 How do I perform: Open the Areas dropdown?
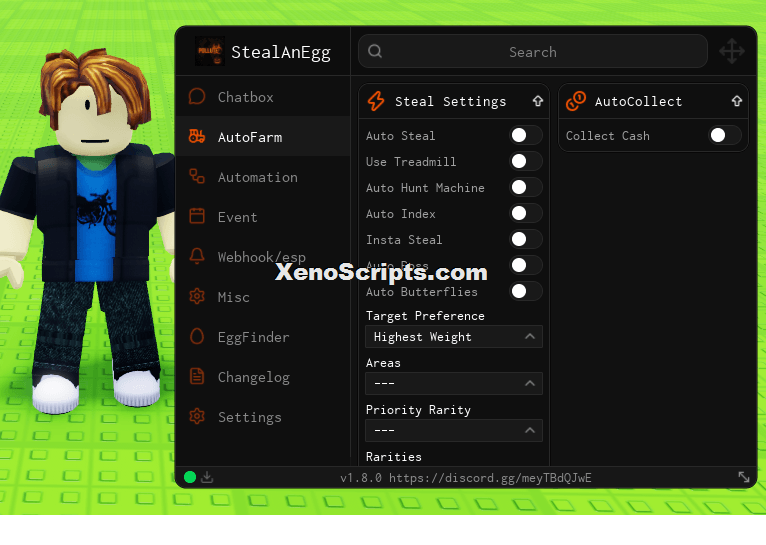pos(454,384)
